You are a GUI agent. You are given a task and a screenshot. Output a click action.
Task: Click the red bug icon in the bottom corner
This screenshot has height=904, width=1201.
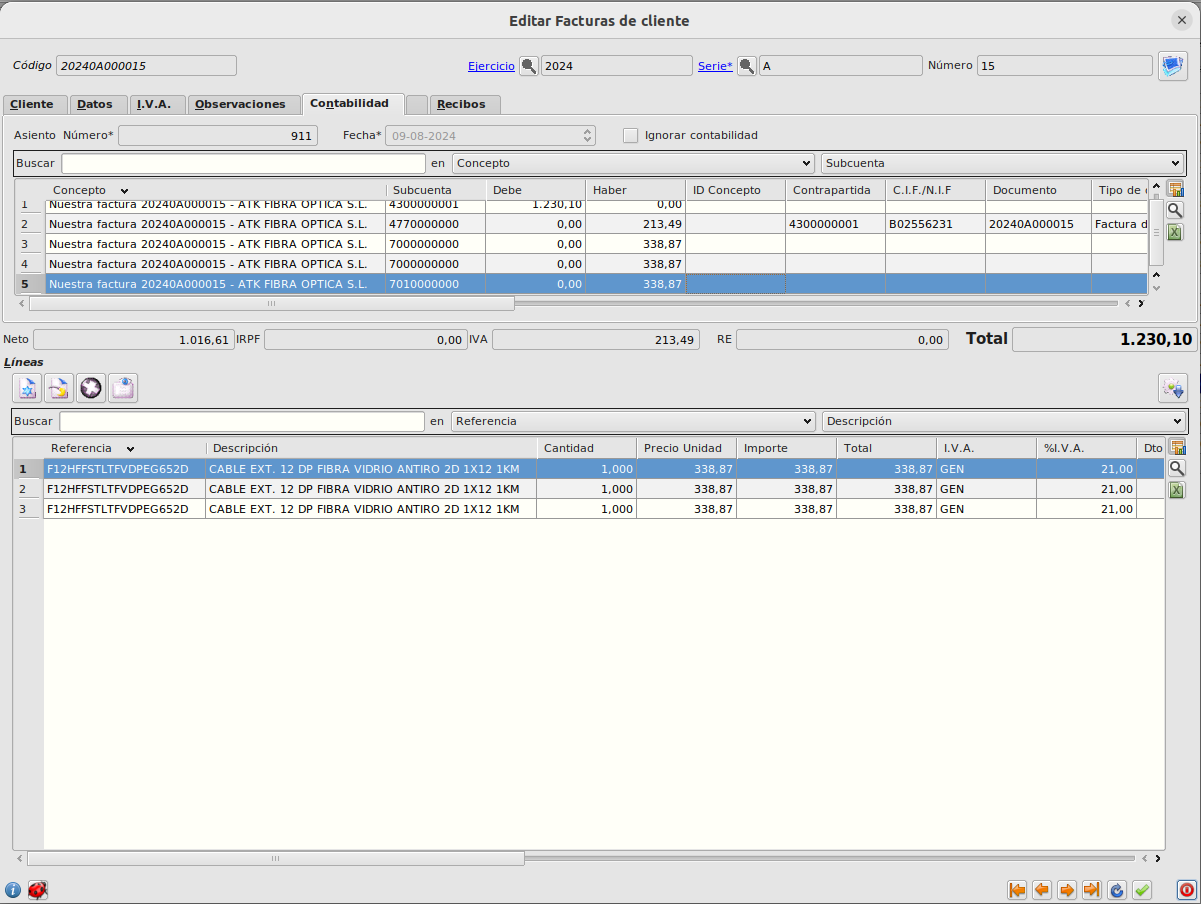pos(38,889)
